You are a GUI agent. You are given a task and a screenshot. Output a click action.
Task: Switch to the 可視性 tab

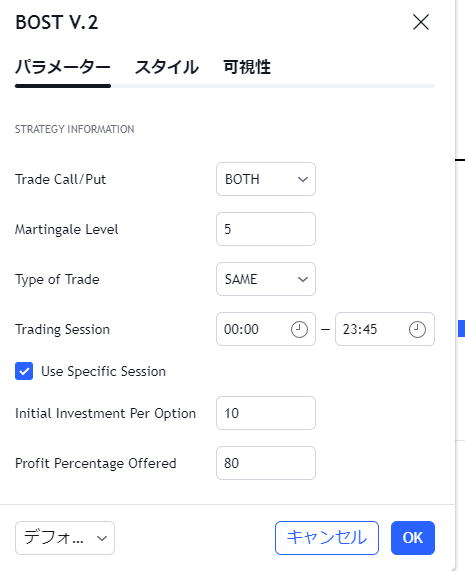(x=247, y=67)
